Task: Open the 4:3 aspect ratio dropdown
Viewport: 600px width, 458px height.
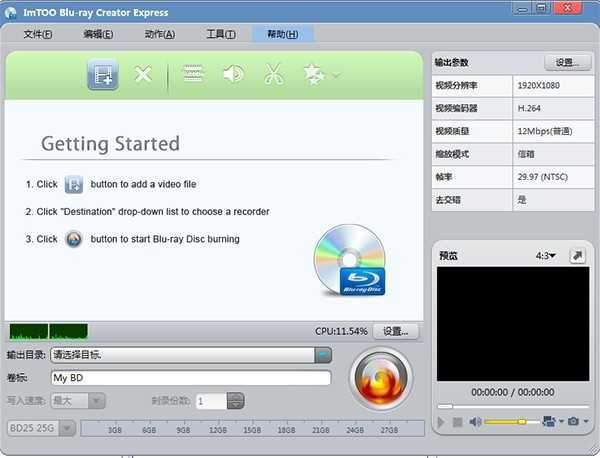Action: click(546, 255)
